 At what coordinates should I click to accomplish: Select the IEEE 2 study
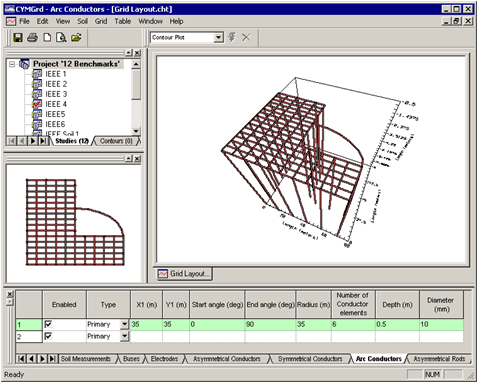click(56, 84)
